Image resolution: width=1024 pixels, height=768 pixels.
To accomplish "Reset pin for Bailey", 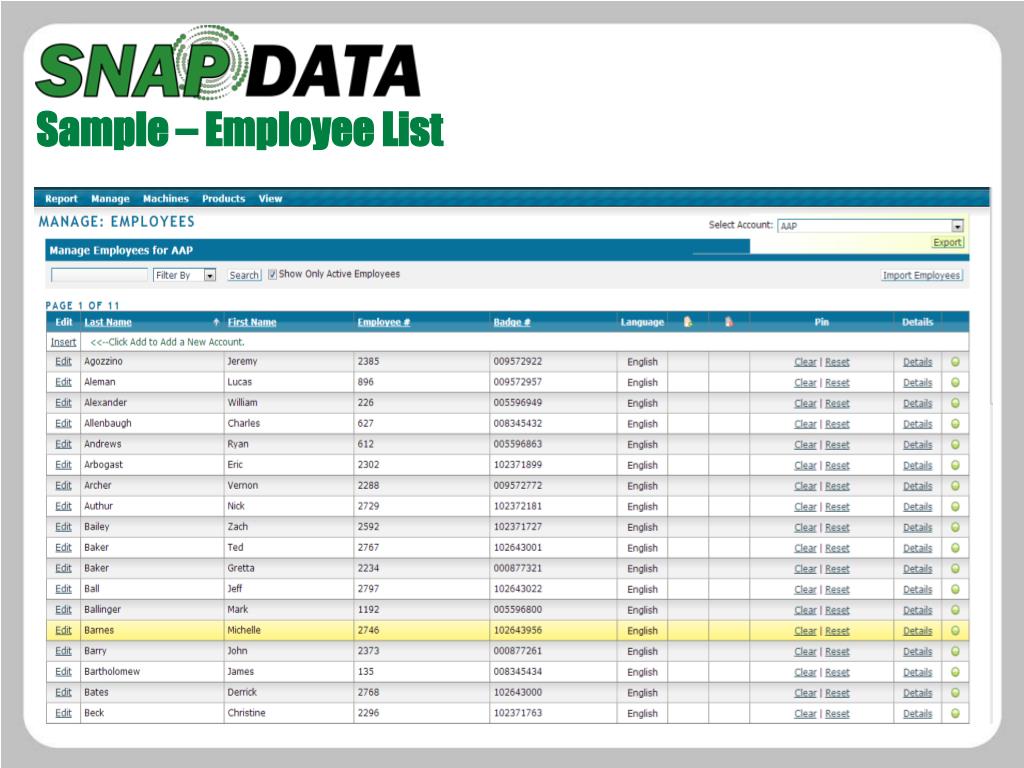I will pyautogui.click(x=837, y=528).
